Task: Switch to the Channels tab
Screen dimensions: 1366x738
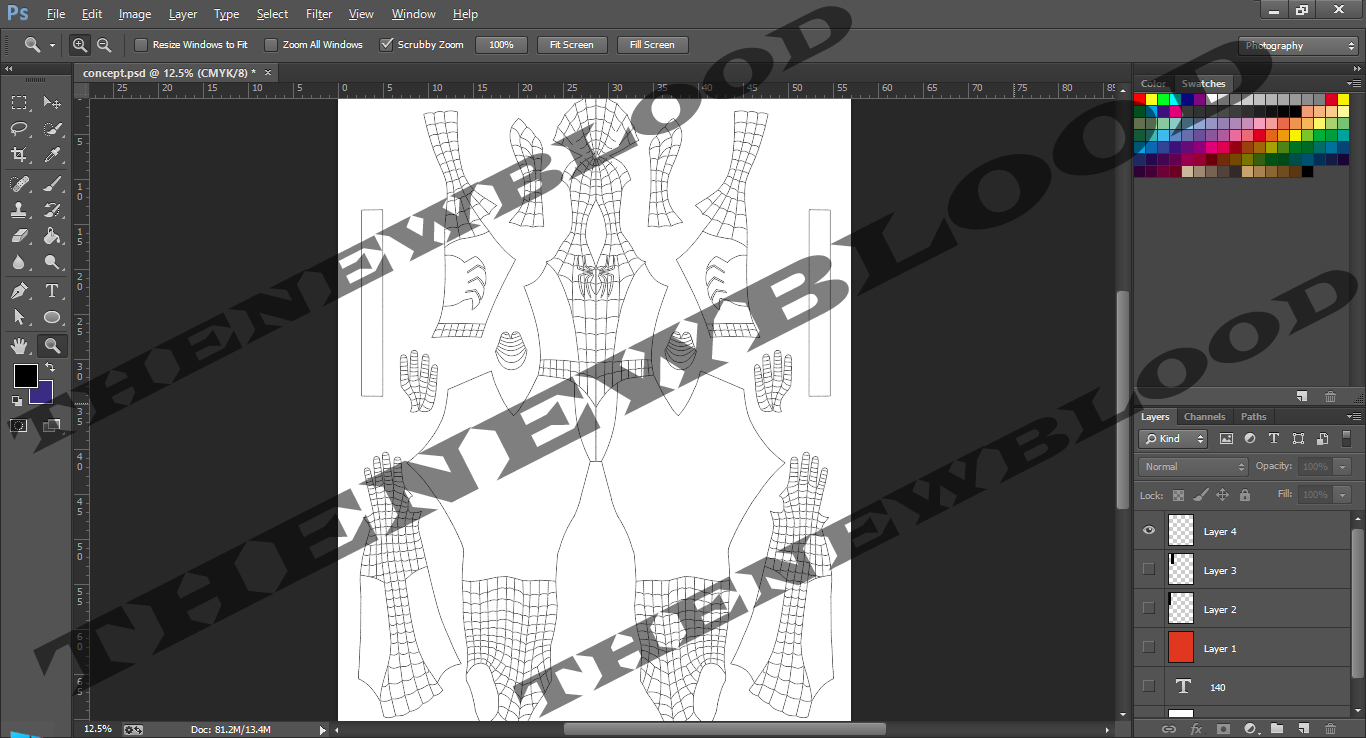Action: pyautogui.click(x=1204, y=417)
